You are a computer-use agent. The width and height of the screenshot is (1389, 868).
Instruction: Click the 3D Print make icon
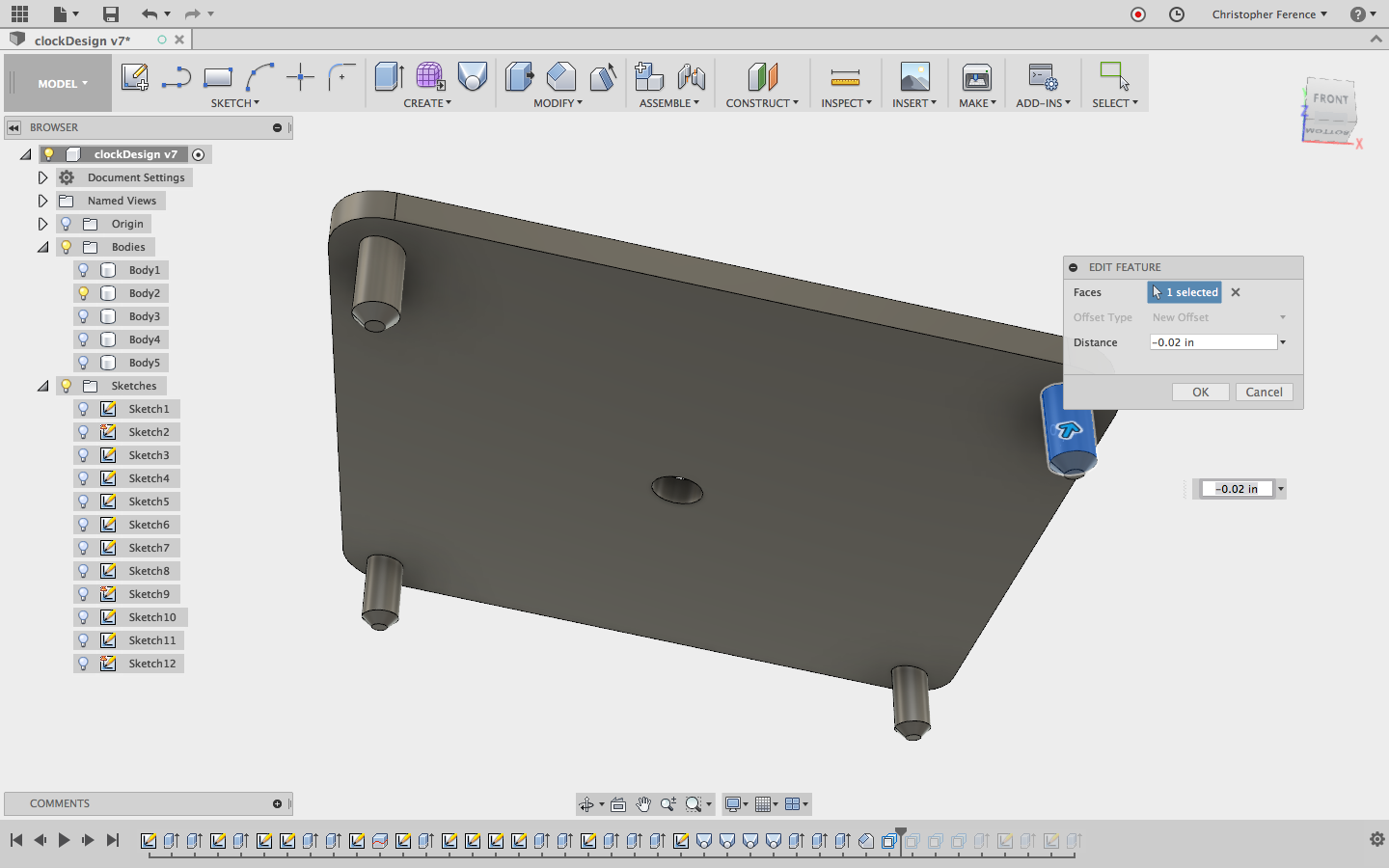(977, 77)
